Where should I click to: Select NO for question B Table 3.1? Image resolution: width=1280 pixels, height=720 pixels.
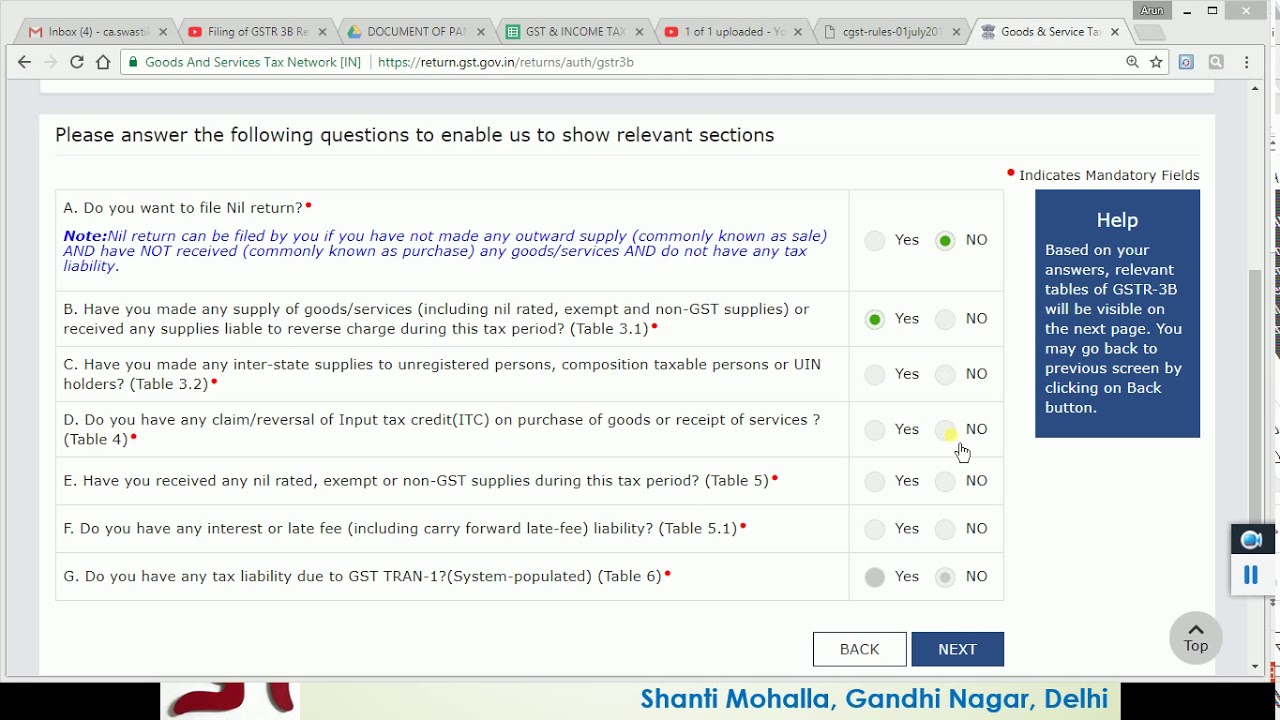pos(945,319)
